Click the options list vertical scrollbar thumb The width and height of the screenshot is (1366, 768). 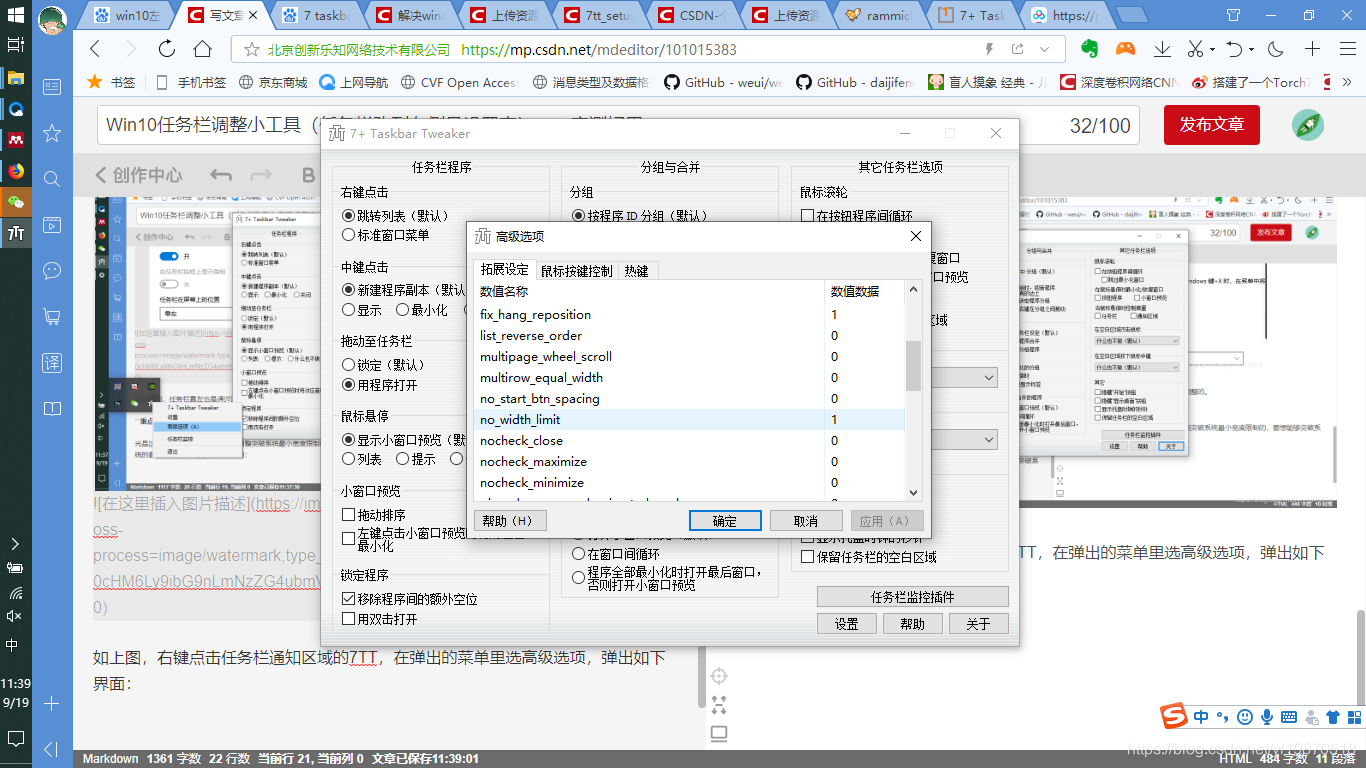pyautogui.click(x=913, y=365)
